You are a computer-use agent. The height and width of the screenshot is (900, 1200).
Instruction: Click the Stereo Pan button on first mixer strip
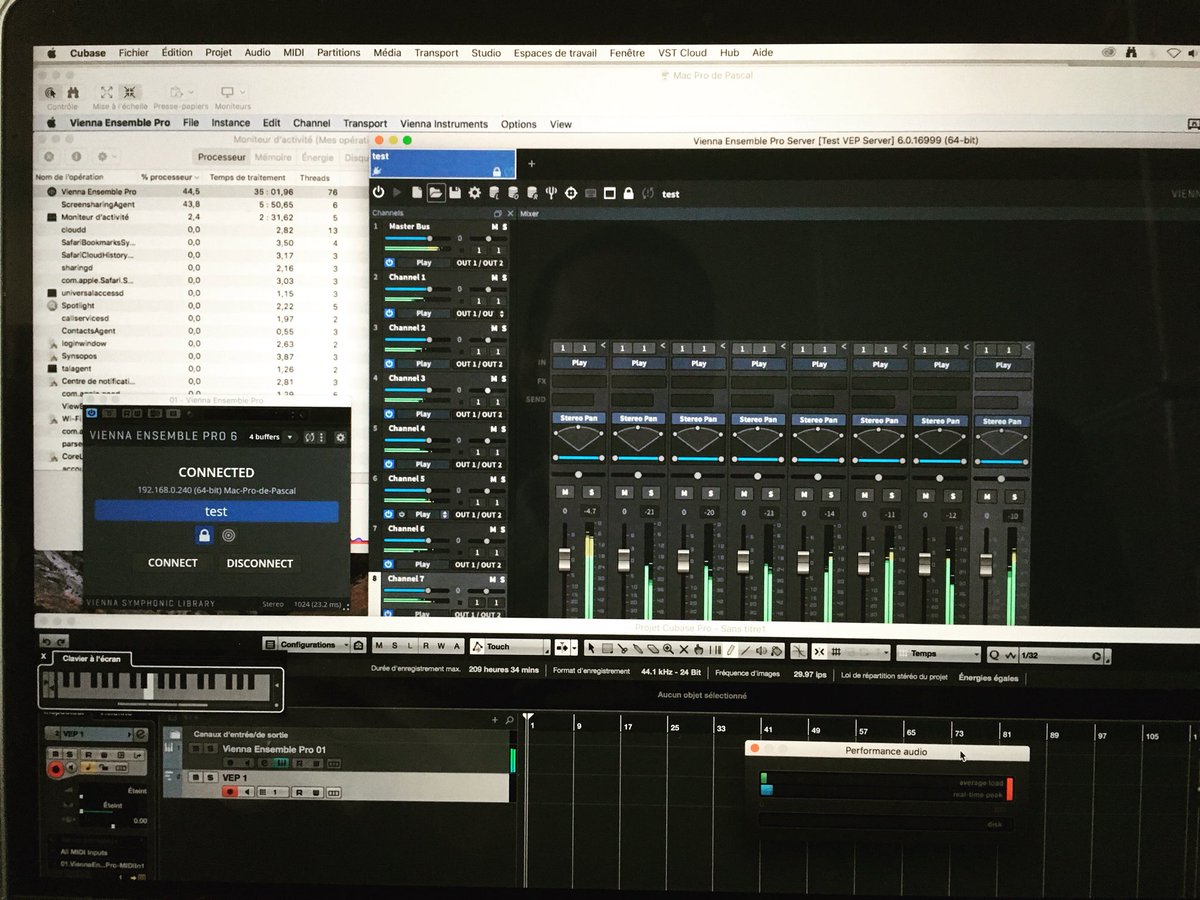pyautogui.click(x=579, y=419)
